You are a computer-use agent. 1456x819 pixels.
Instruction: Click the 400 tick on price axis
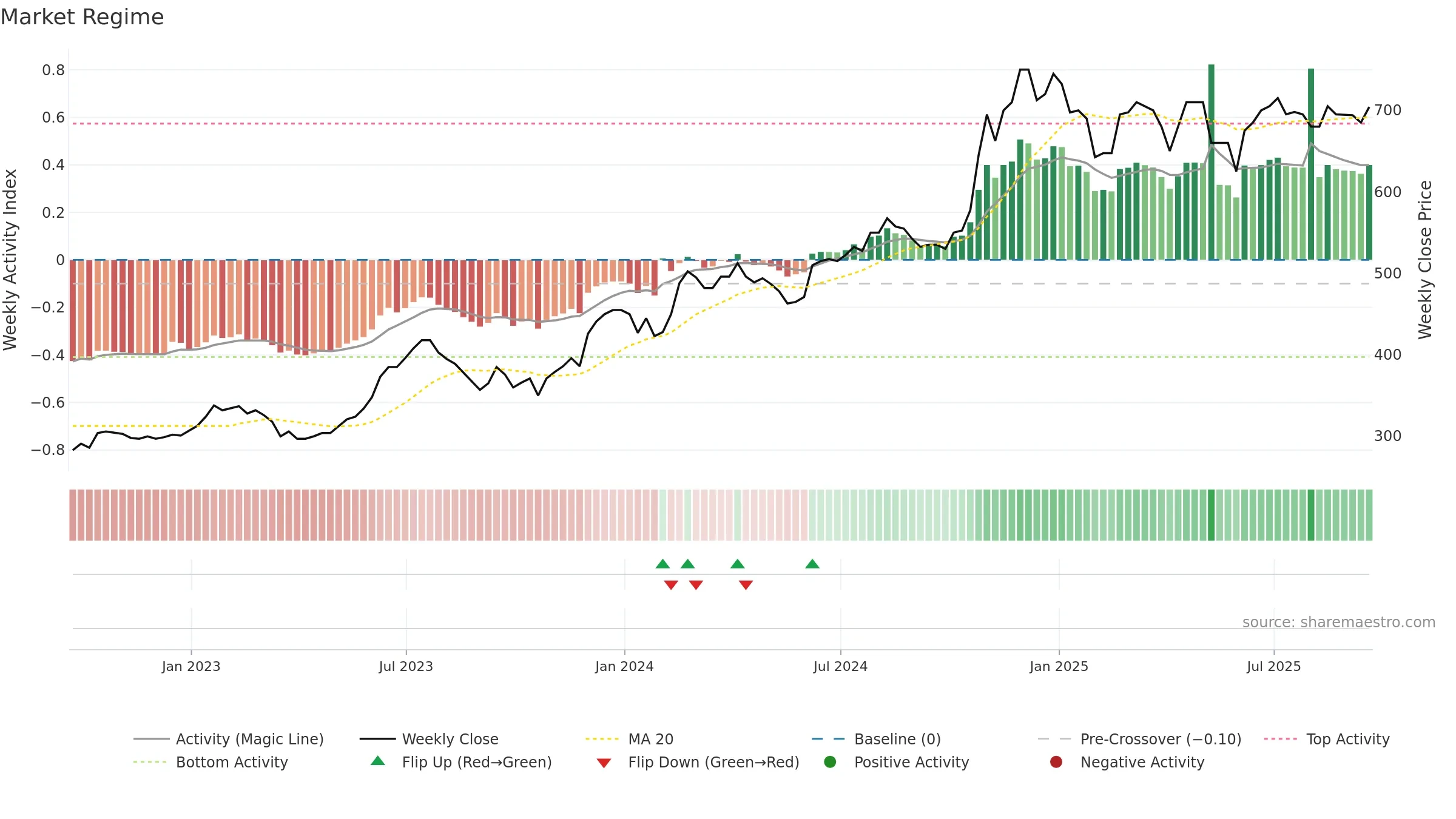tap(1388, 355)
